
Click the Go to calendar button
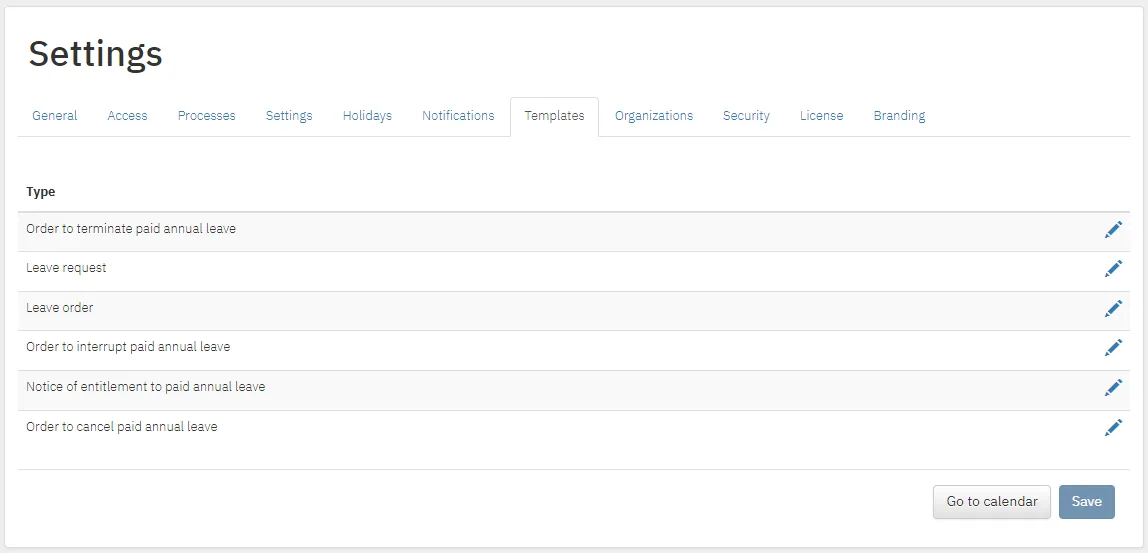pyautogui.click(x=991, y=502)
